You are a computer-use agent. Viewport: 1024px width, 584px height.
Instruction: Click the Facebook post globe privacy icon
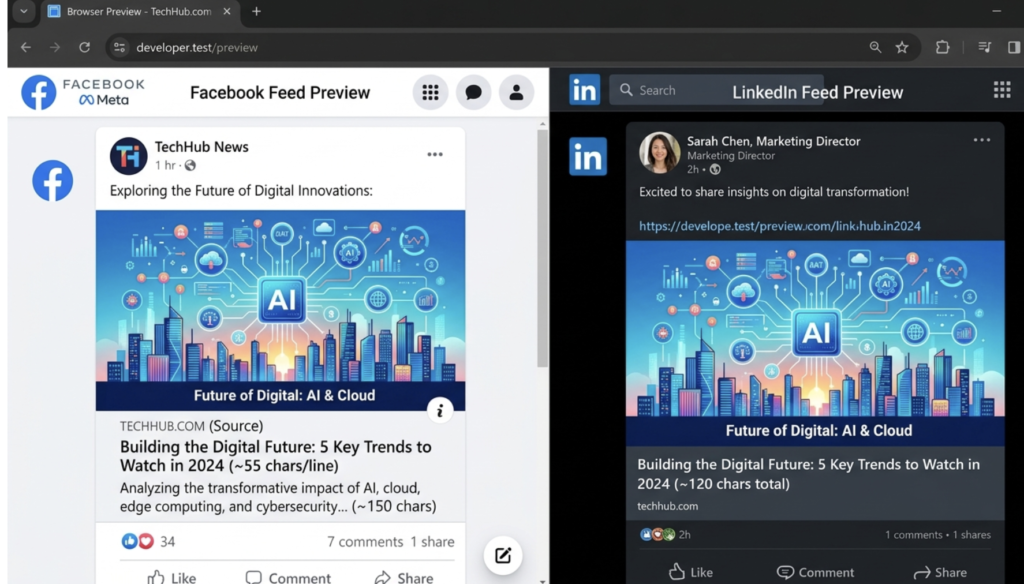tap(190, 165)
